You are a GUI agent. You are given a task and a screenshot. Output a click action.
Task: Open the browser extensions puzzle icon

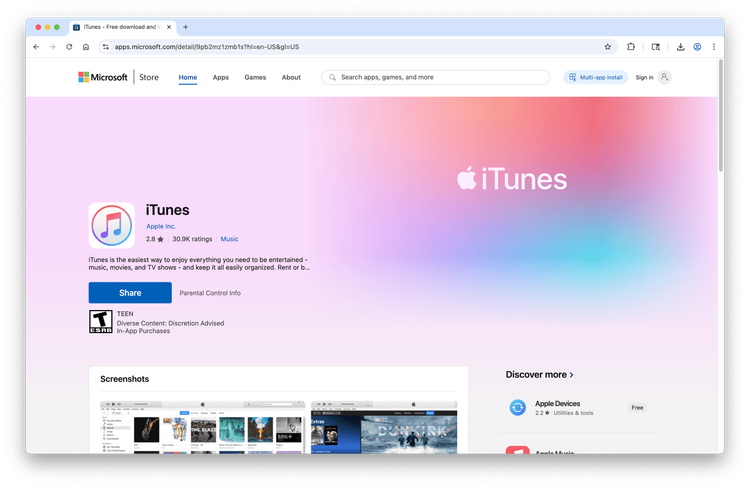click(x=631, y=46)
